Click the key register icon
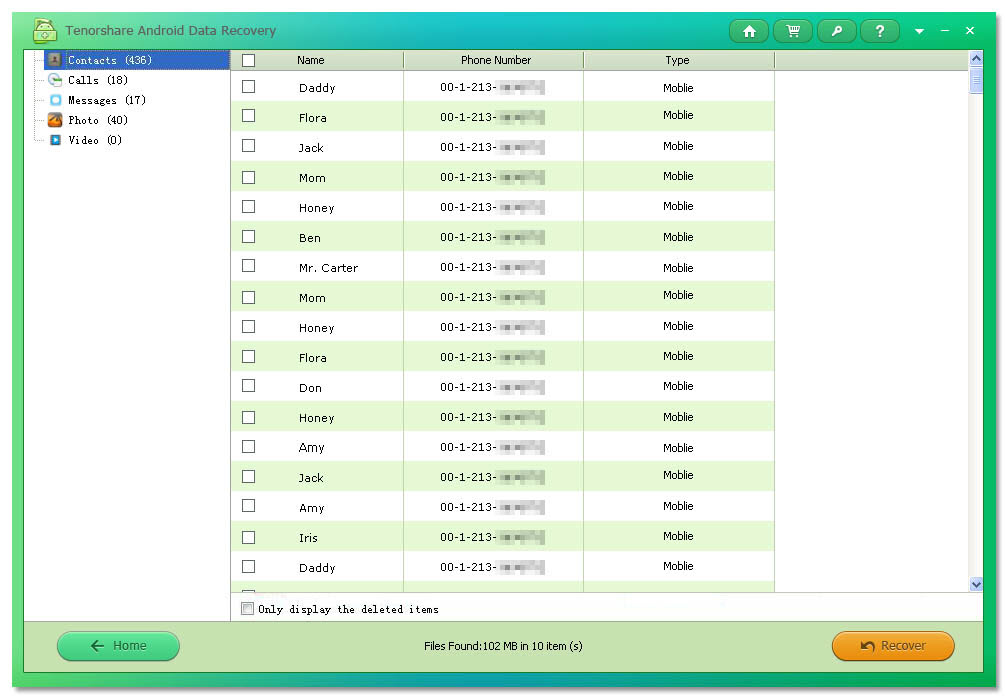The height and width of the screenshot is (698, 1005). [x=836, y=31]
